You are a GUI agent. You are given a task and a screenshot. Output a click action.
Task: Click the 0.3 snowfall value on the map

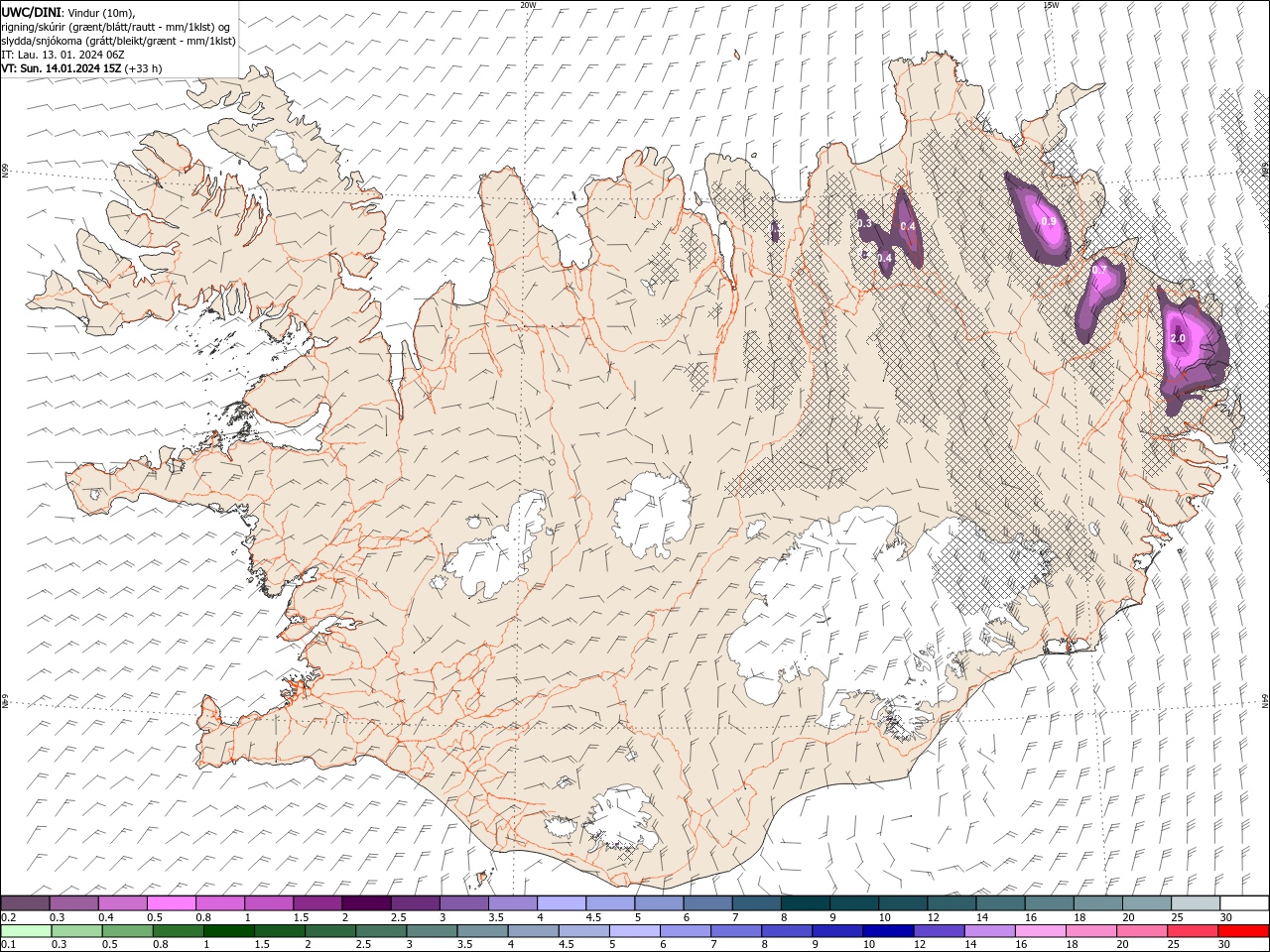[x=864, y=224]
